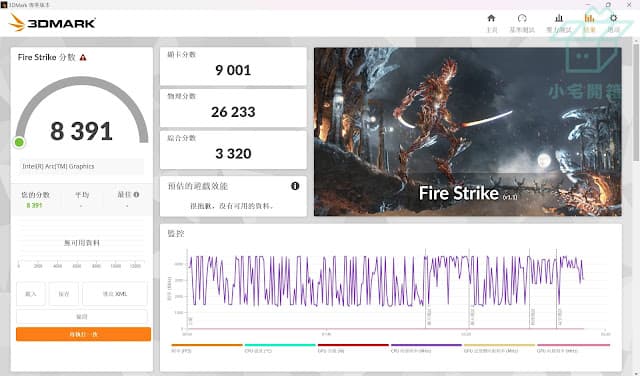Click the green 8 391 your score value
Screen dimensions: 640x376
pos(34,205)
